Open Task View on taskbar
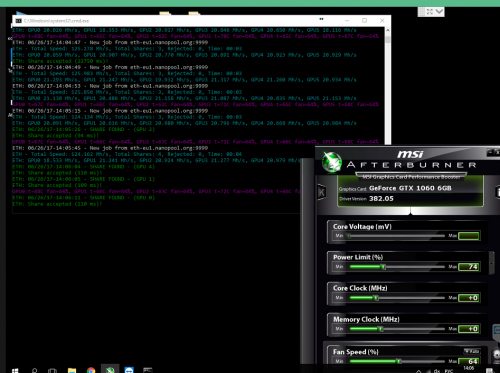This screenshot has width=500, height=373. (52, 370)
